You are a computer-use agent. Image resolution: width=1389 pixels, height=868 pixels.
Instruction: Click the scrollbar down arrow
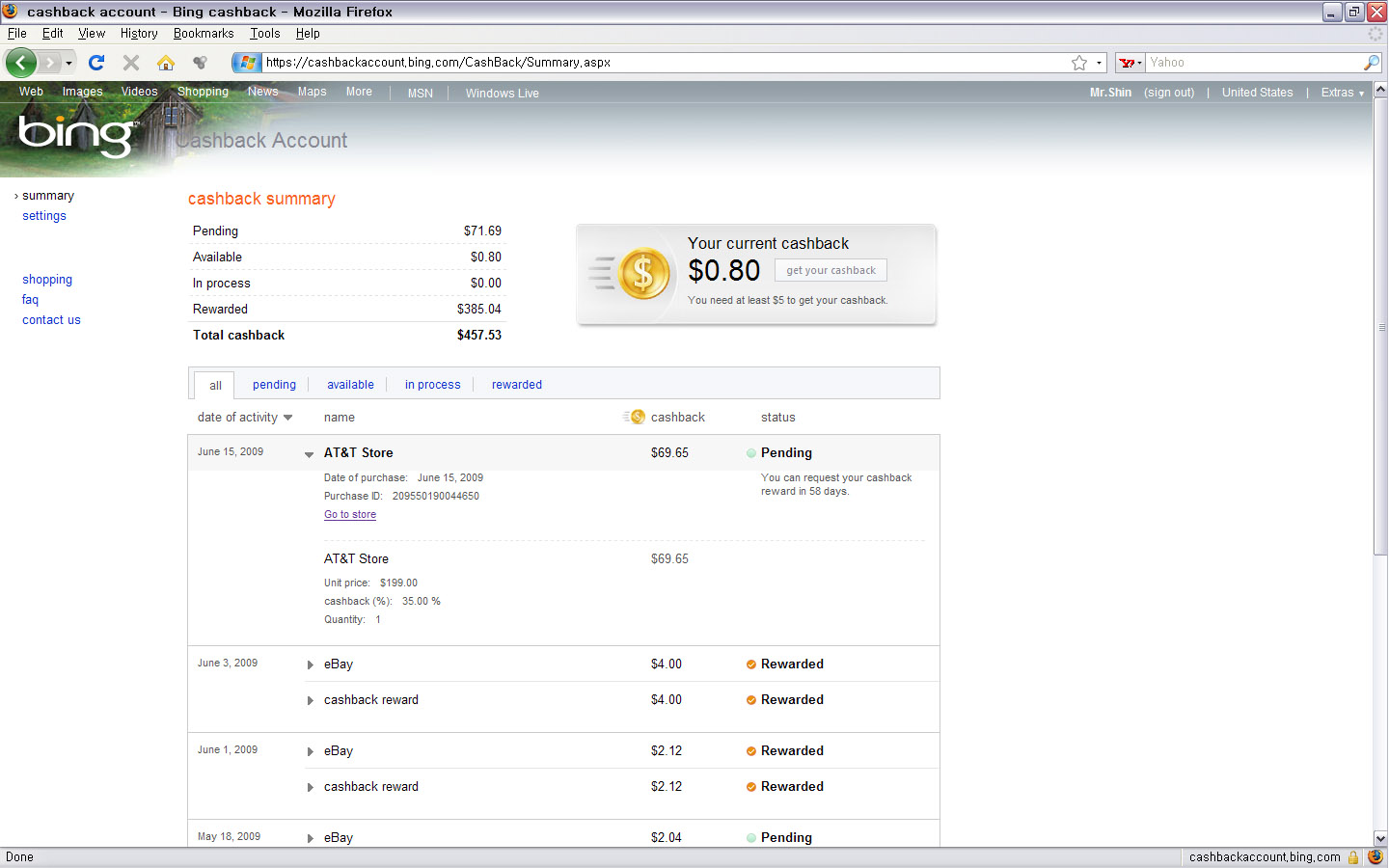tap(1380, 839)
